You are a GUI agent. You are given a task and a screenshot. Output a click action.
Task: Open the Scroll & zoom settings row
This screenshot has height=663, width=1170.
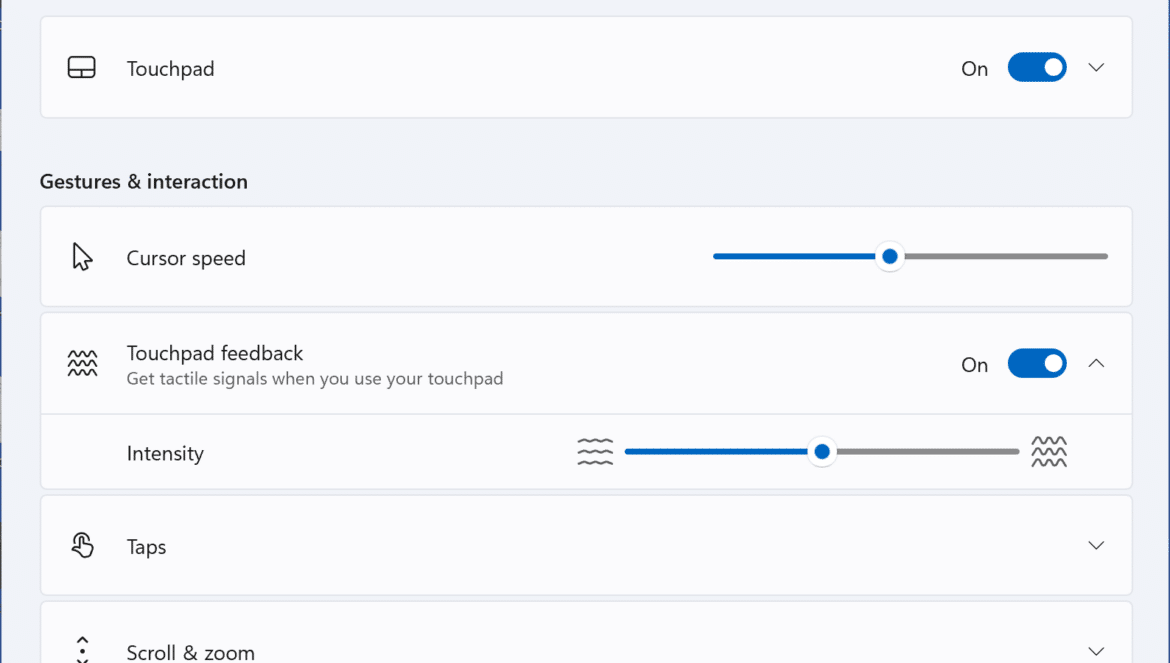(x=586, y=632)
